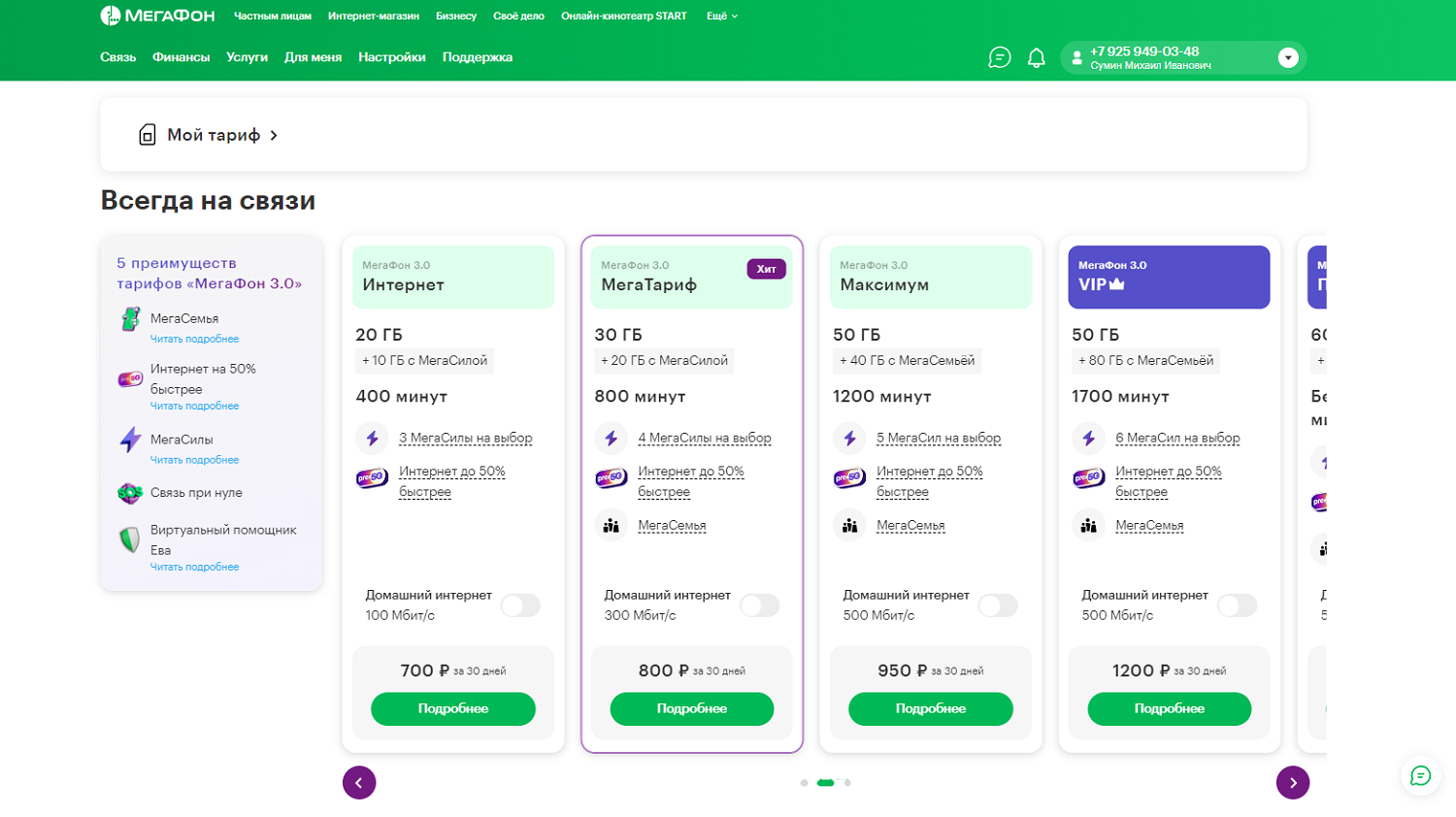Viewport: 1456px width, 817px height.
Task: Enable Домашний интернет 300 Мбит/с toggle
Action: pos(759,605)
